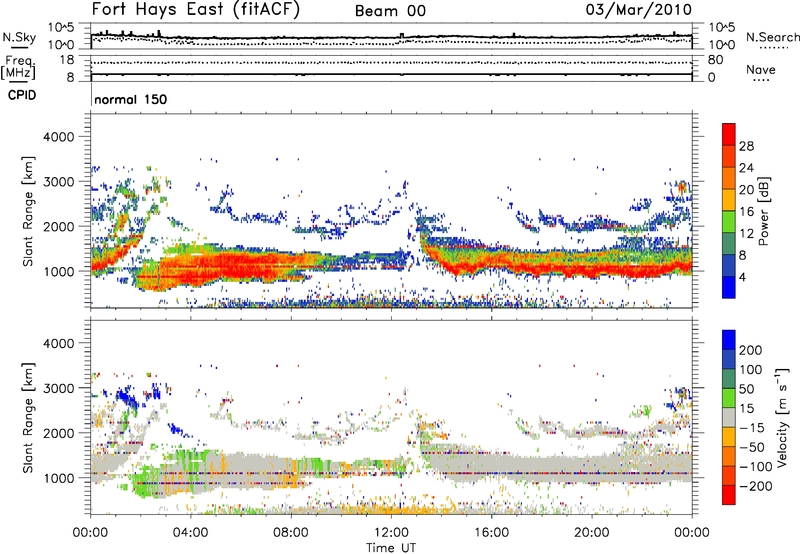Click the "20" label on the power colorbar

coord(746,190)
